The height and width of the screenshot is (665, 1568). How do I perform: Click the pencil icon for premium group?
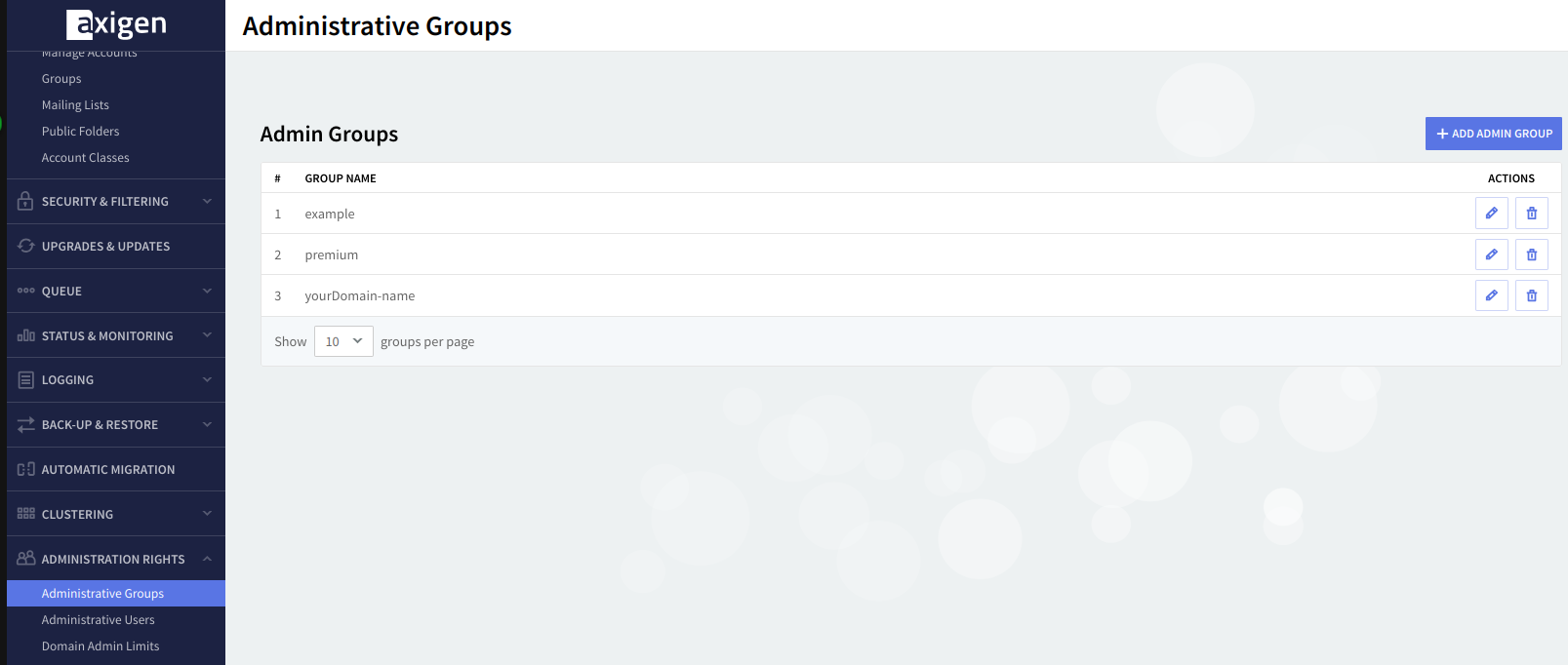point(1491,254)
